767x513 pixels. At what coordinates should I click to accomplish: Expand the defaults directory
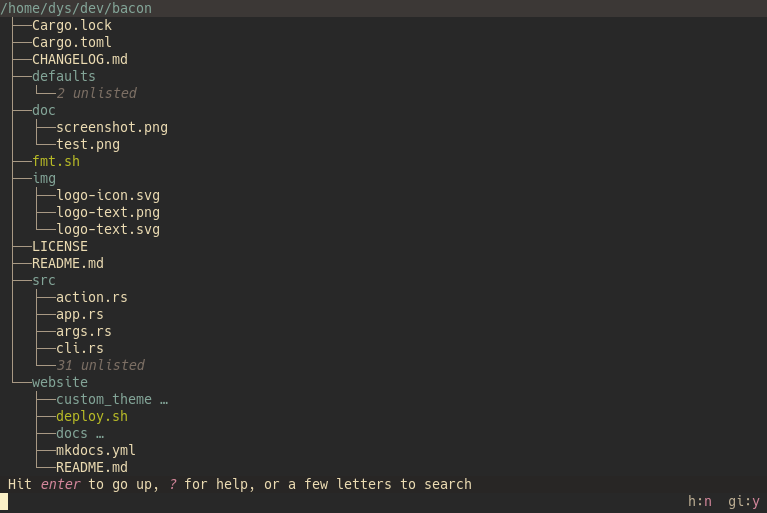pos(64,76)
